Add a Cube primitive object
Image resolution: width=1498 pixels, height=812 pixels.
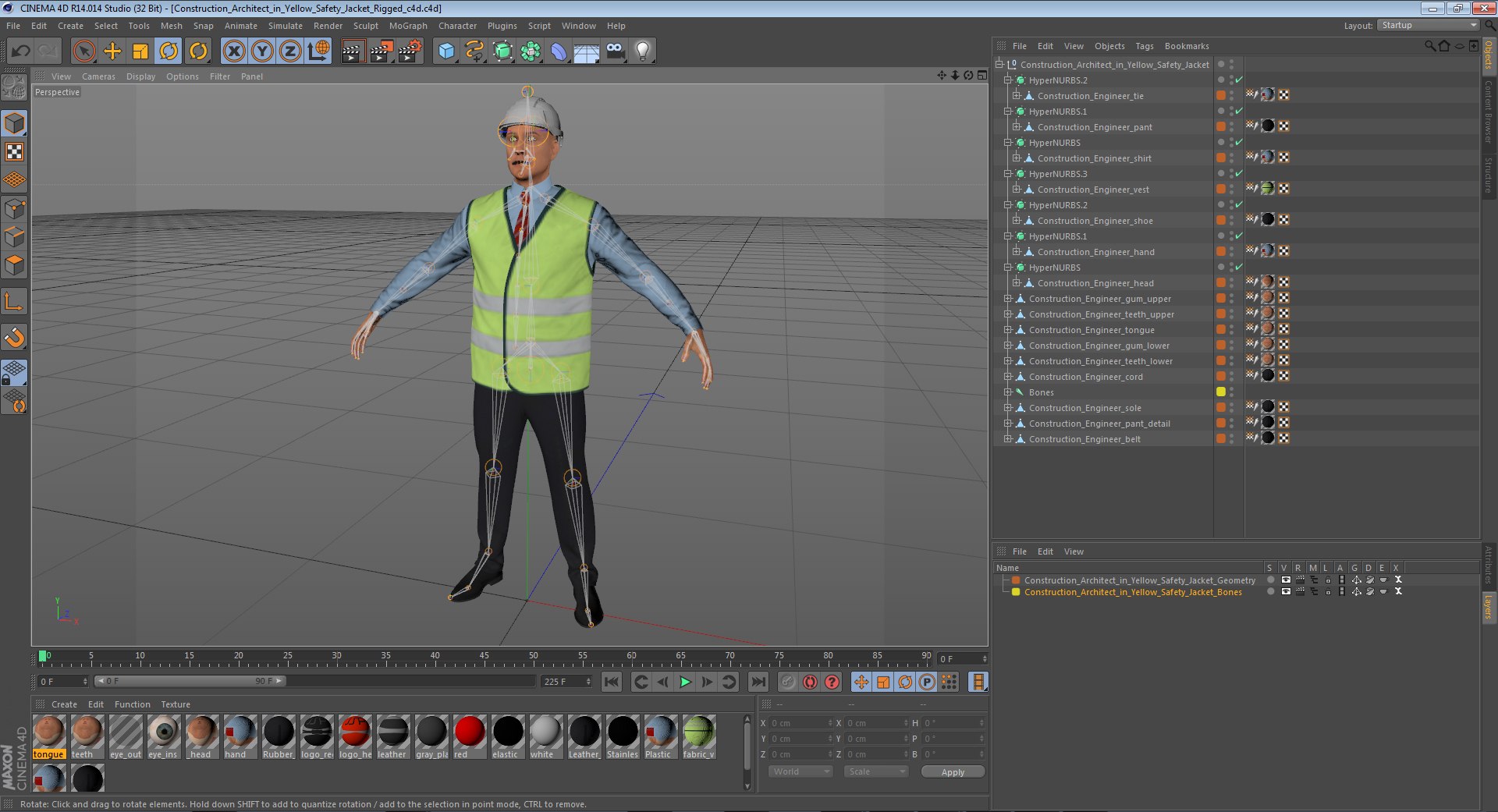446,51
